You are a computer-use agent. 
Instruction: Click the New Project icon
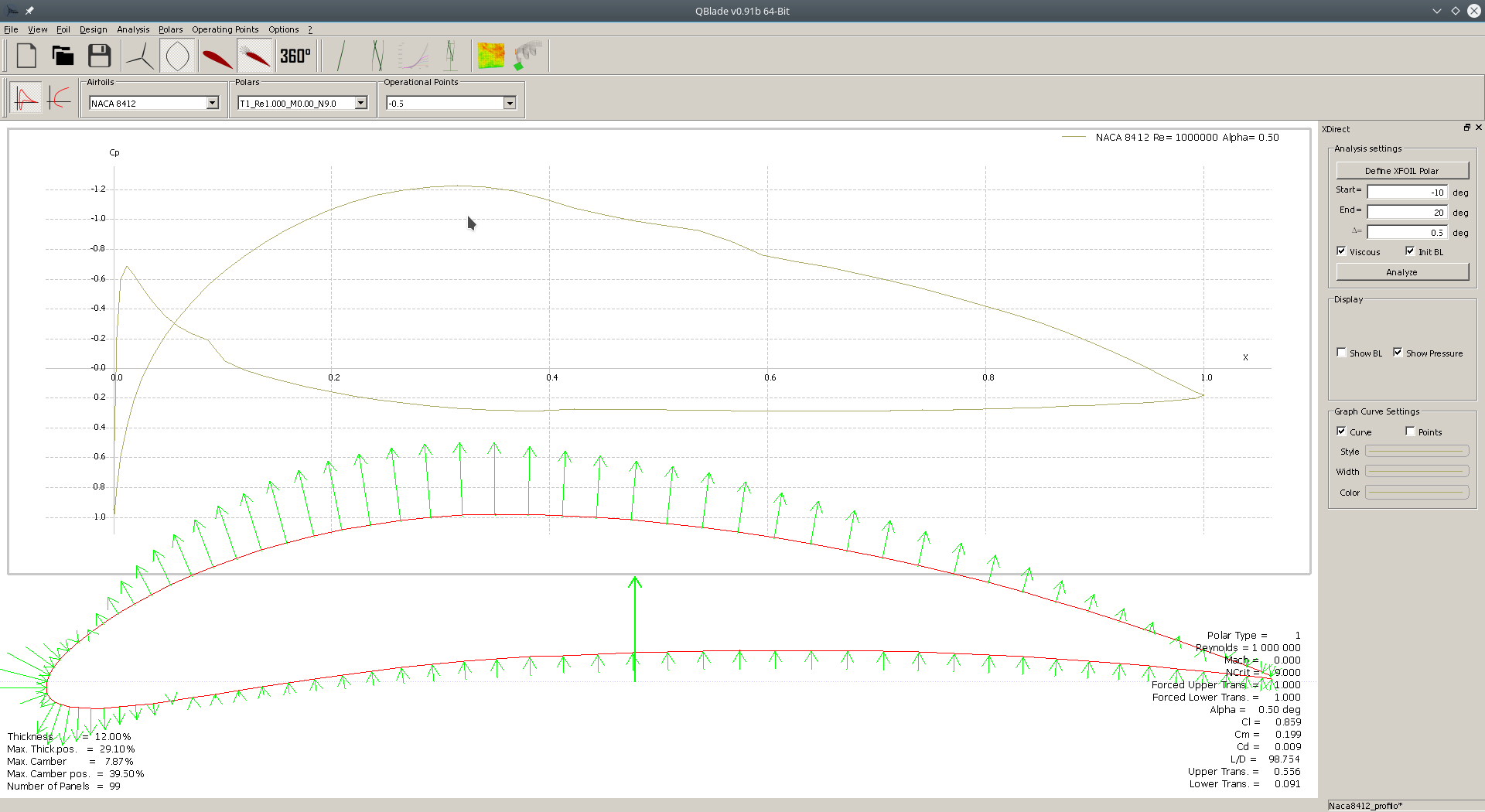point(26,56)
